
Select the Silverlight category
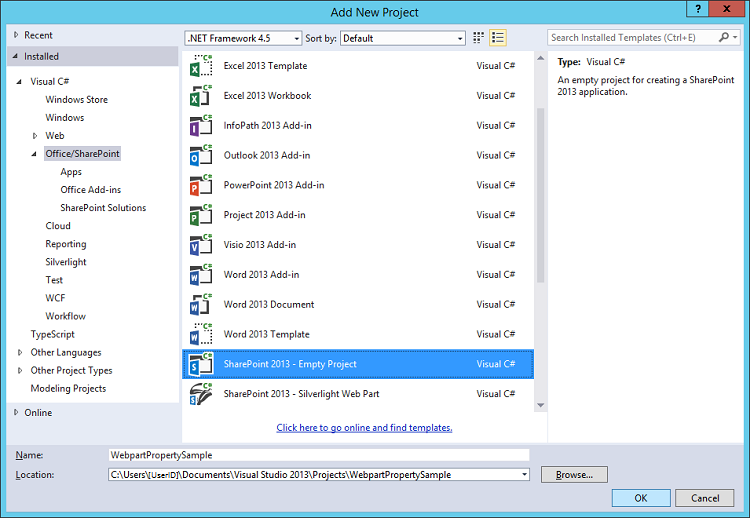pyautogui.click(x=66, y=262)
